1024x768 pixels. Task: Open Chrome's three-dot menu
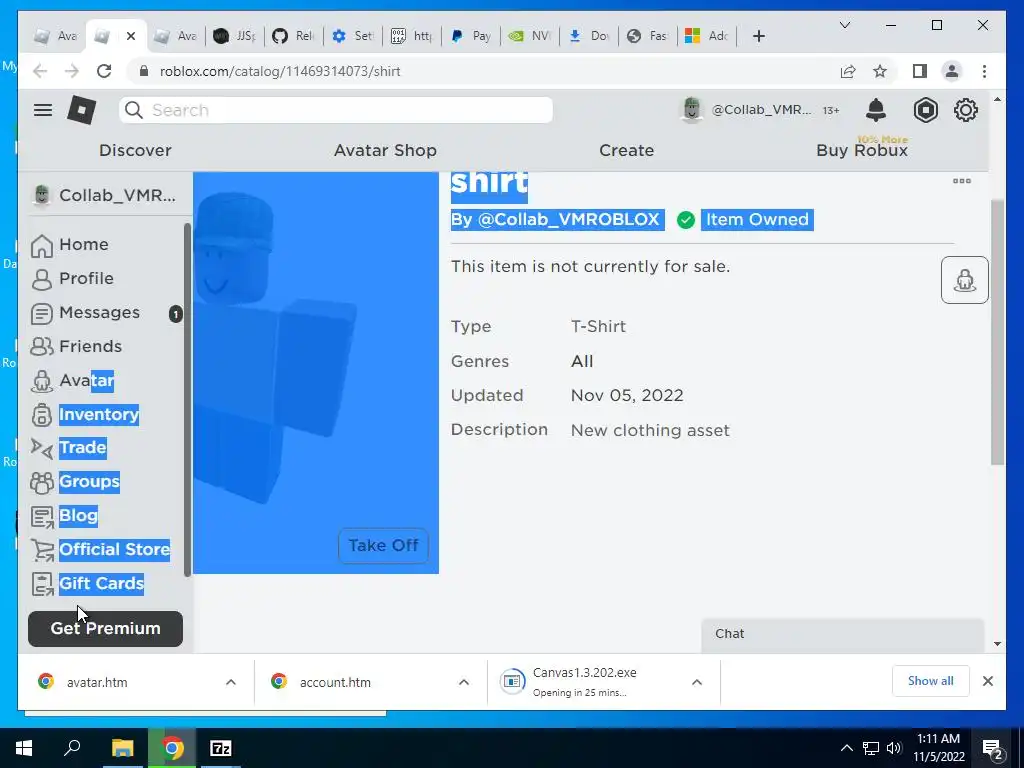[x=984, y=71]
